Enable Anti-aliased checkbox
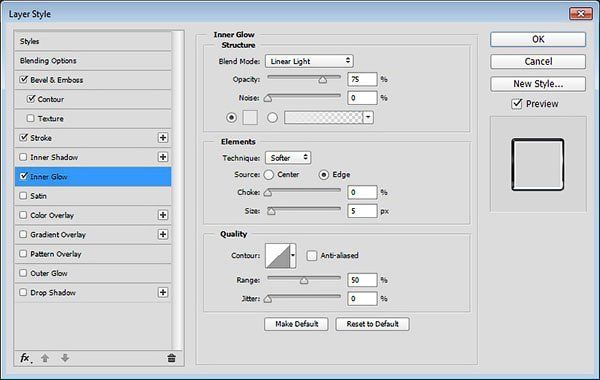The height and width of the screenshot is (380, 600). click(312, 255)
